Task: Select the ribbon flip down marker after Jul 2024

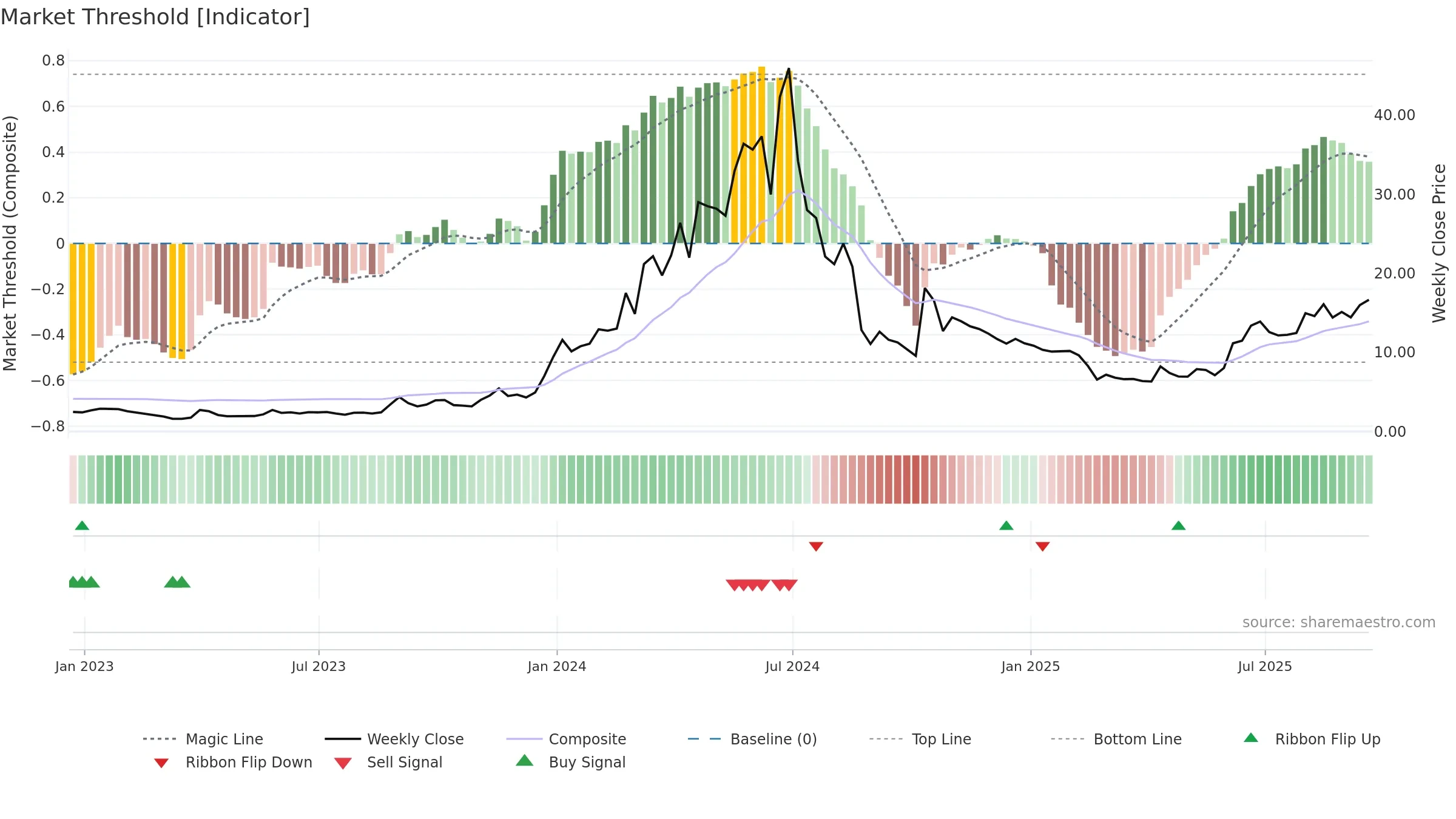Action: point(816,547)
